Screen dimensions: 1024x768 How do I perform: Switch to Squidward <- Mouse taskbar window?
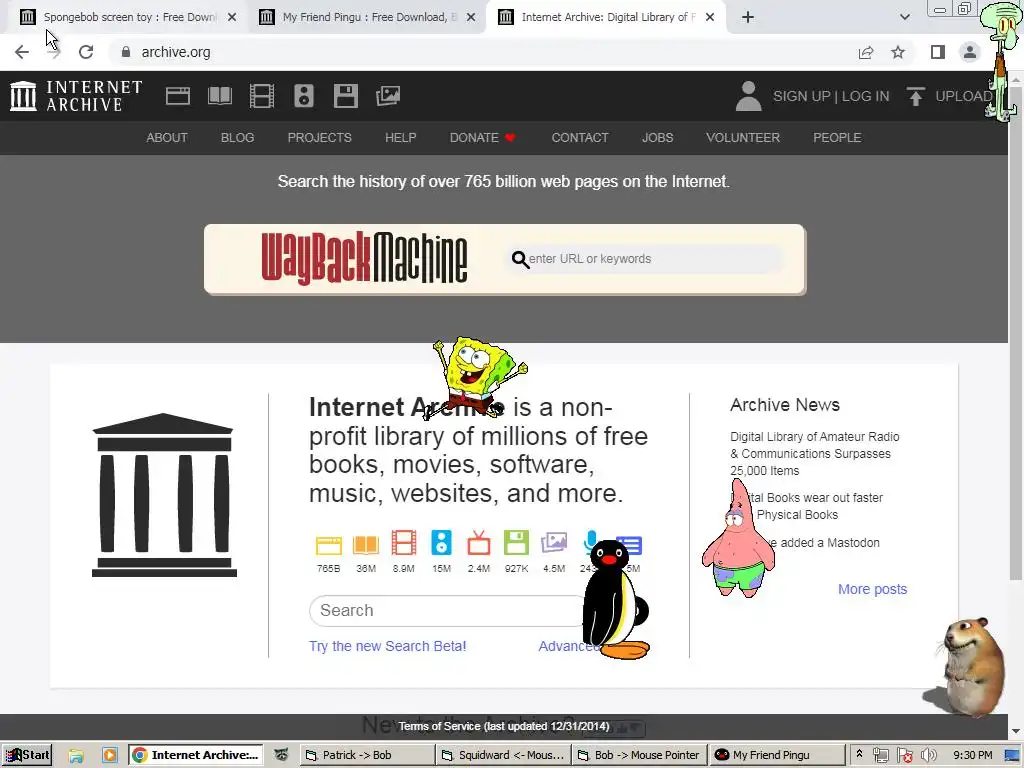(504, 755)
